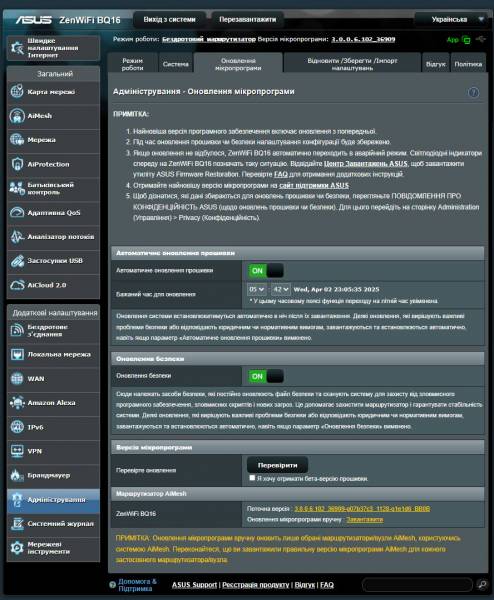Switch to Режим роботи tab
This screenshot has height=600, width=494.
132,64
